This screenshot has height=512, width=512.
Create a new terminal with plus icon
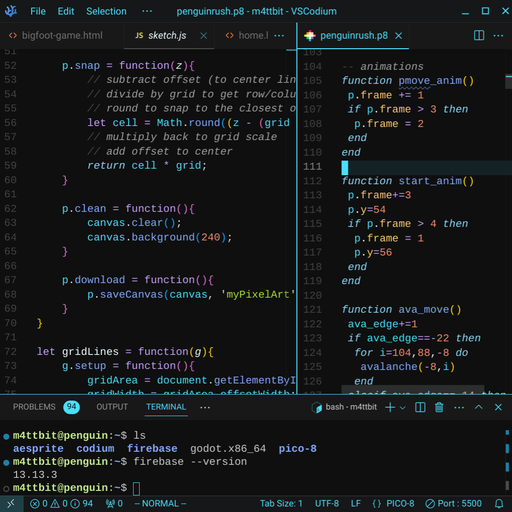[x=390, y=407]
